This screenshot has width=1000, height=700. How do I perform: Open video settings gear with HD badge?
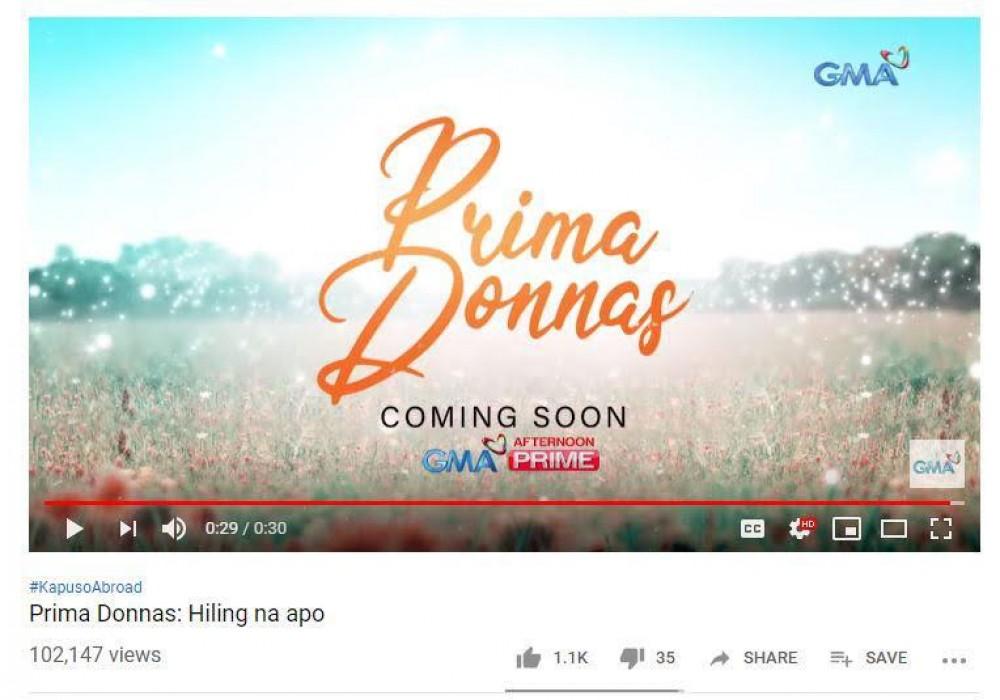[x=801, y=528]
